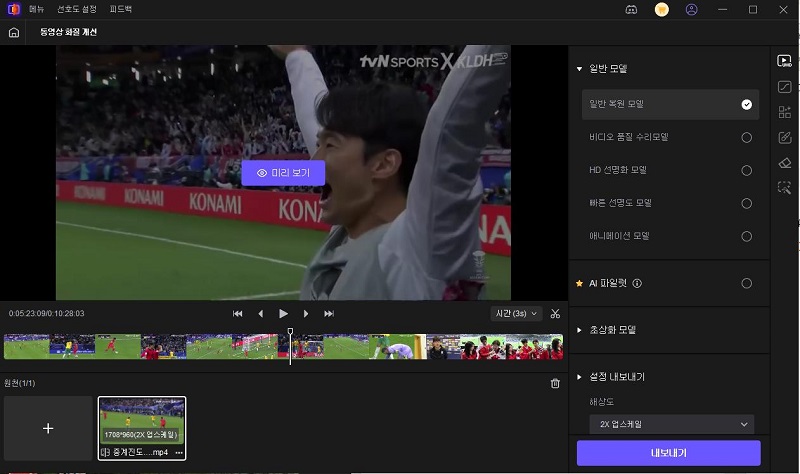Select the edit pencil sidebar tool

click(784, 137)
